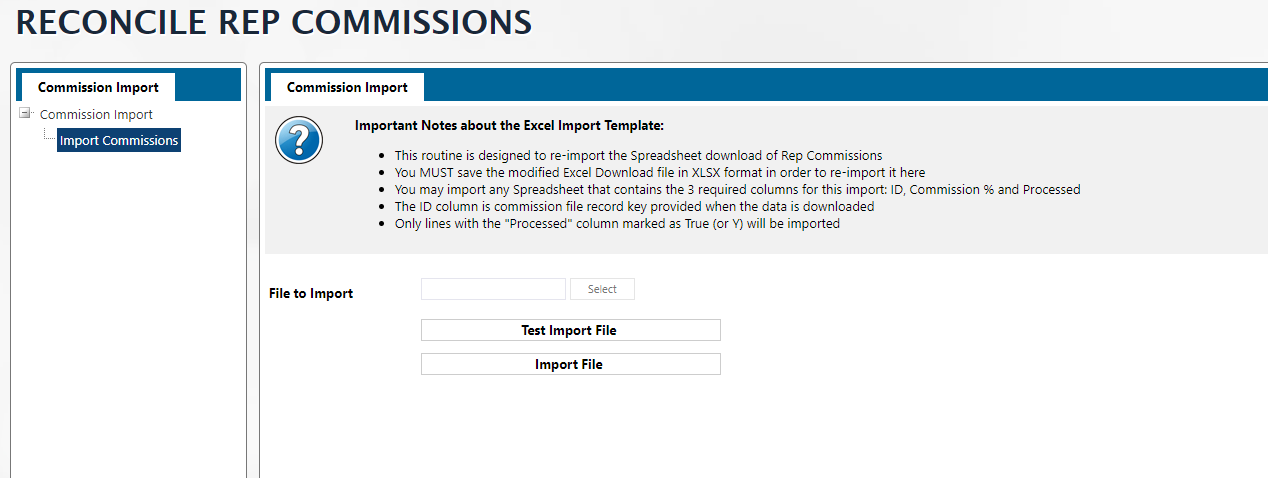Click the blue question mark help icon
This screenshot has width=1268, height=478.
click(298, 139)
